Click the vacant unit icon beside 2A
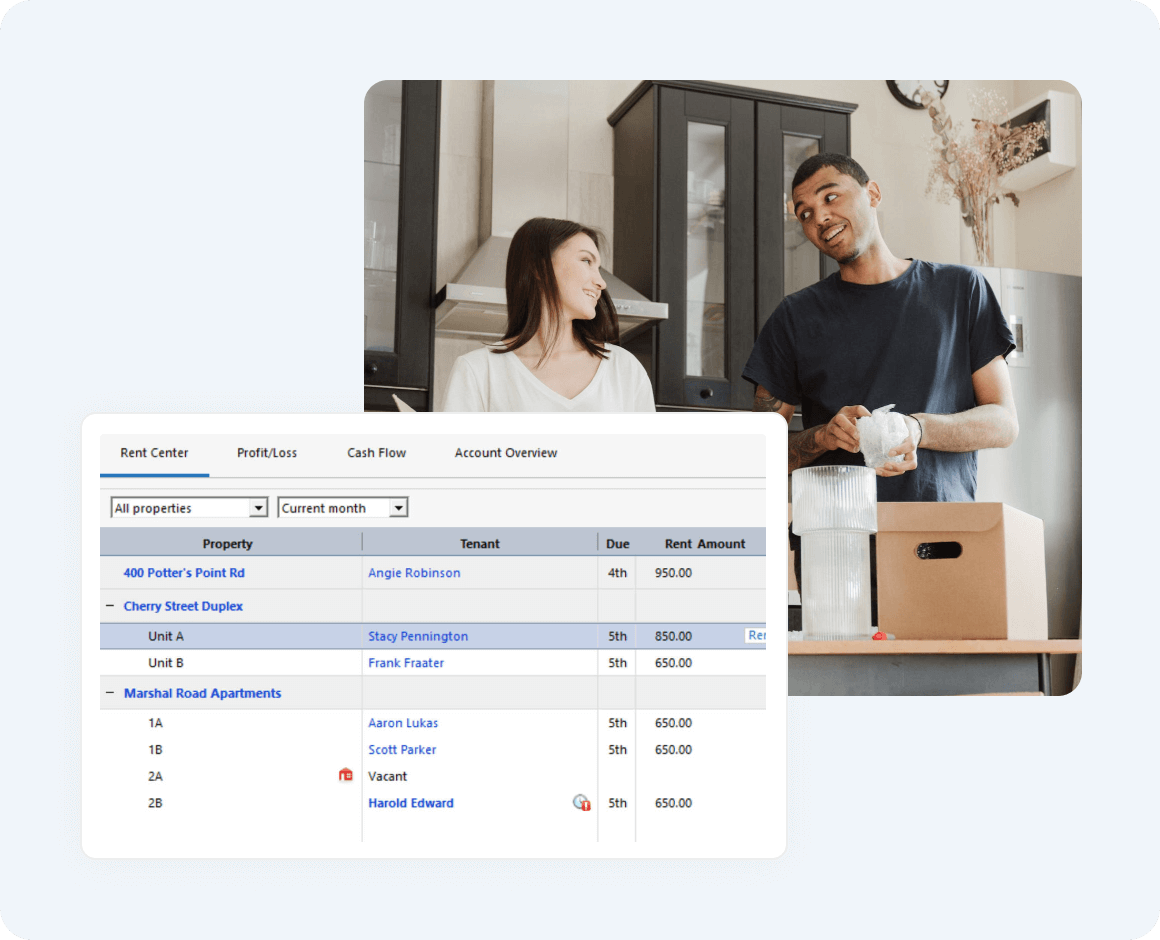This screenshot has width=1160, height=940. coord(346,775)
